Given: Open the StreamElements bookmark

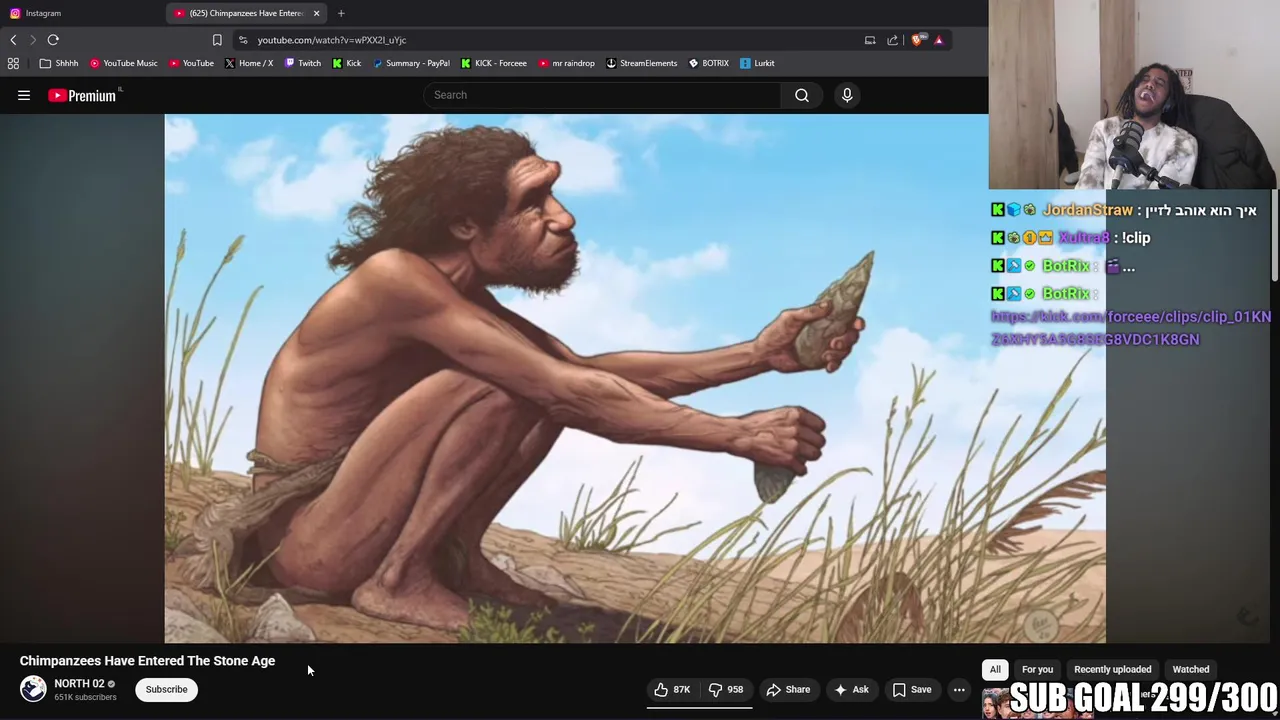Looking at the screenshot, I should tap(641, 63).
